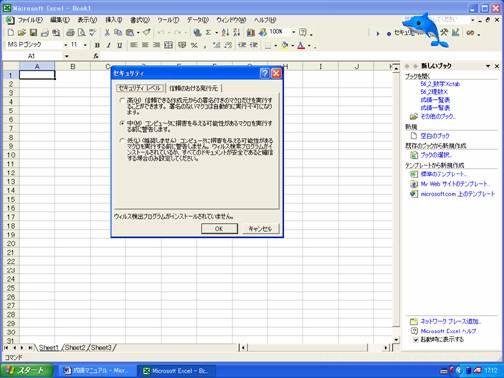Click the Center alignment icon
The height and width of the screenshot is (378, 504).
[x=145, y=45]
